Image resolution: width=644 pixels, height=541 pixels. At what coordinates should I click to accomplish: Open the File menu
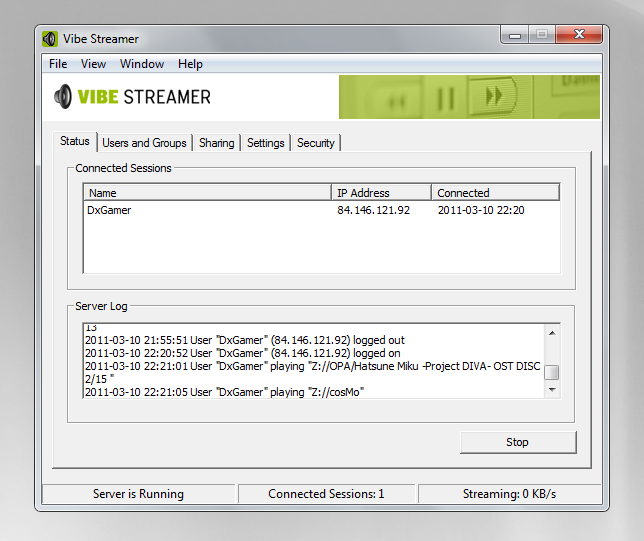[x=58, y=64]
